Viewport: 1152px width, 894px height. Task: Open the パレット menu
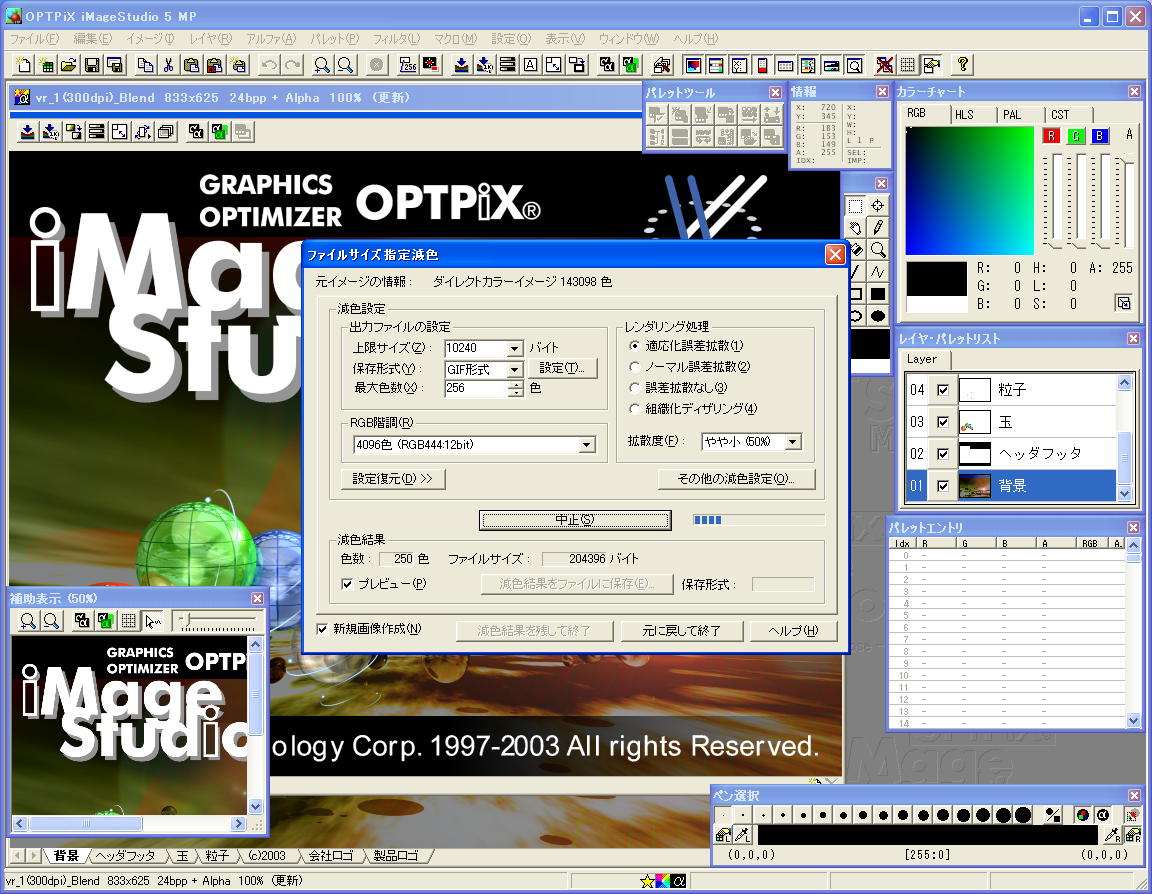pyautogui.click(x=334, y=39)
